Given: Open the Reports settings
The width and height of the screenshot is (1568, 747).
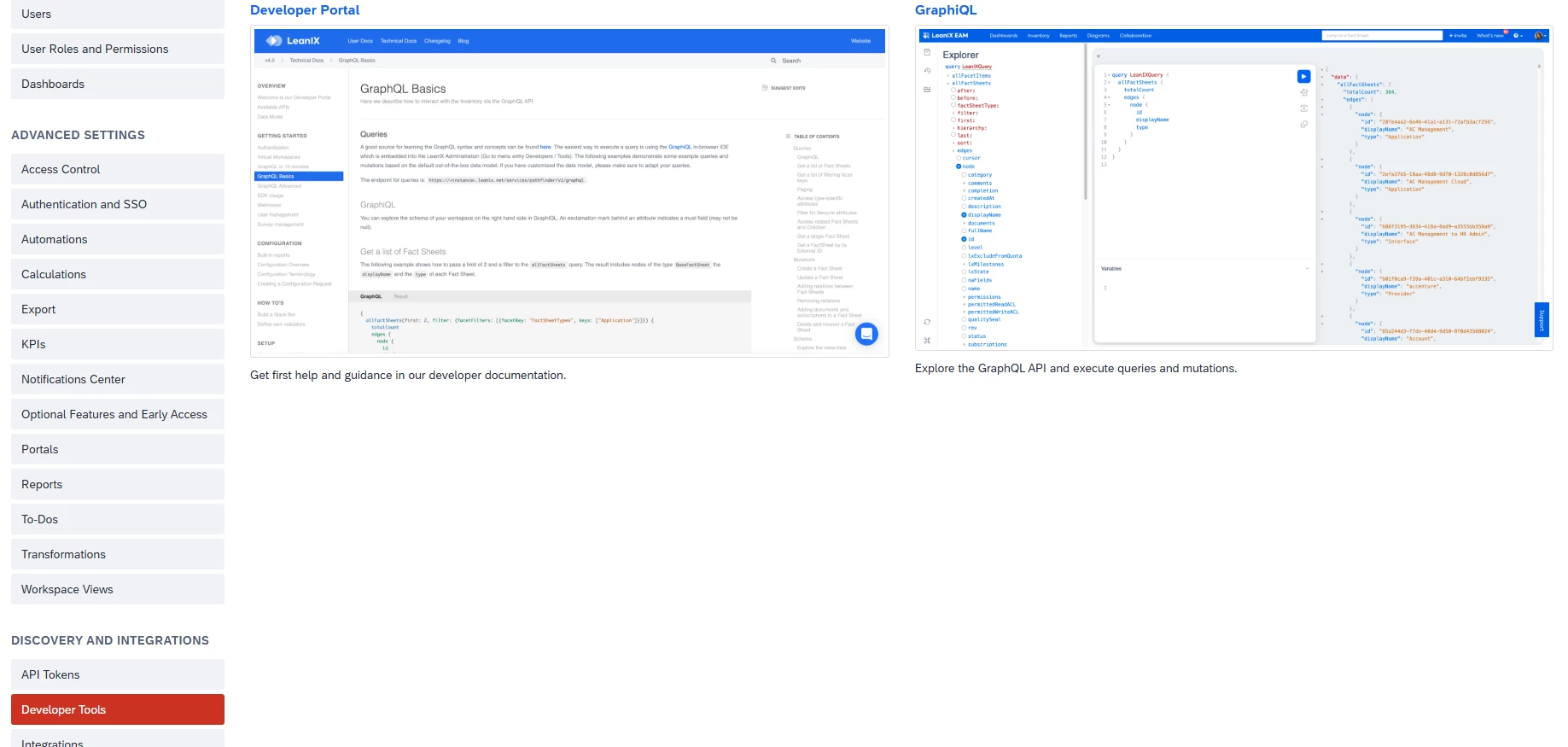Looking at the screenshot, I should coord(118,484).
